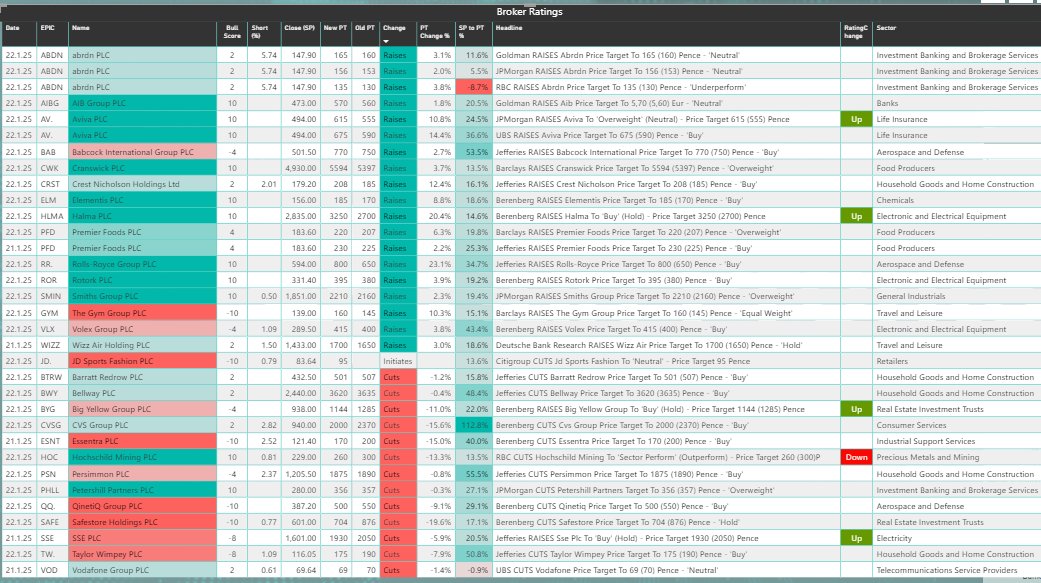Sort by PT Change % column header

434,32
